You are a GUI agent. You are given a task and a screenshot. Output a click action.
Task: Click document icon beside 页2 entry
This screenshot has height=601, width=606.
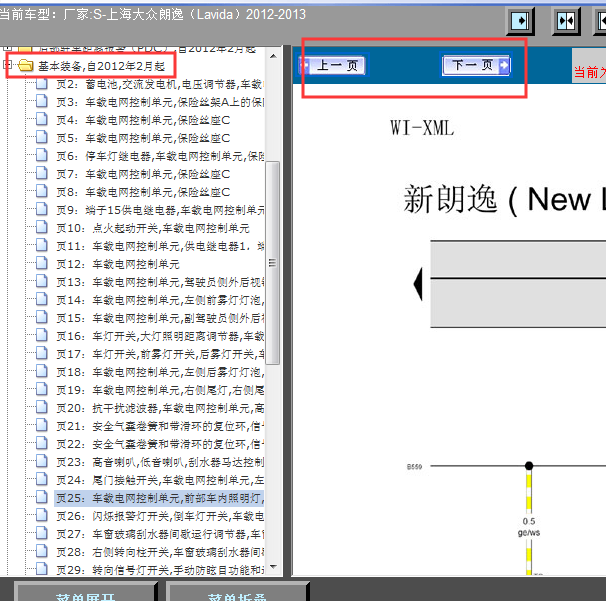pos(42,83)
